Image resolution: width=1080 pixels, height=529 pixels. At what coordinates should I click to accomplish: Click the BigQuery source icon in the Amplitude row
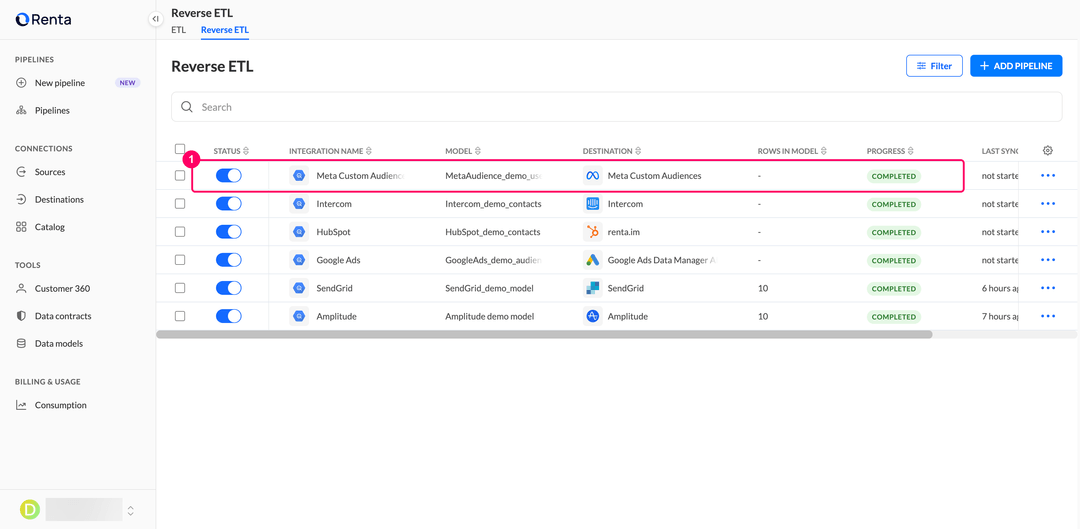(x=299, y=316)
